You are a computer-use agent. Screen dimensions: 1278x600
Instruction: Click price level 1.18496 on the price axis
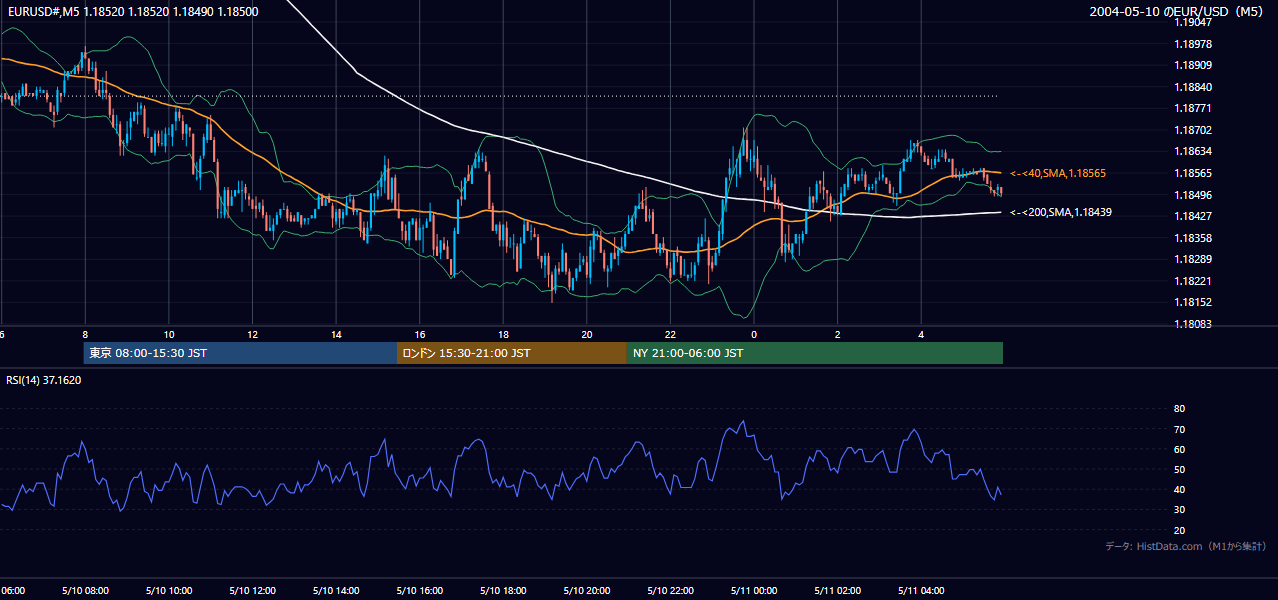(x=1192, y=195)
